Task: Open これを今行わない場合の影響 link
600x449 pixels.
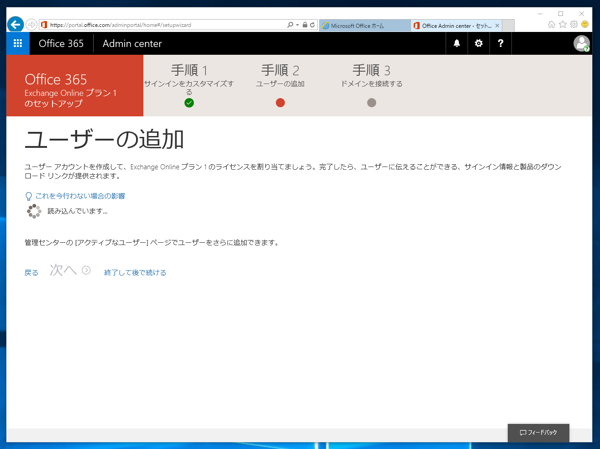Action: pyautogui.click(x=80, y=196)
